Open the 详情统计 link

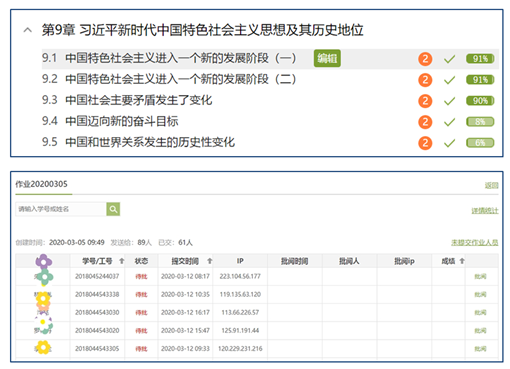485,211
